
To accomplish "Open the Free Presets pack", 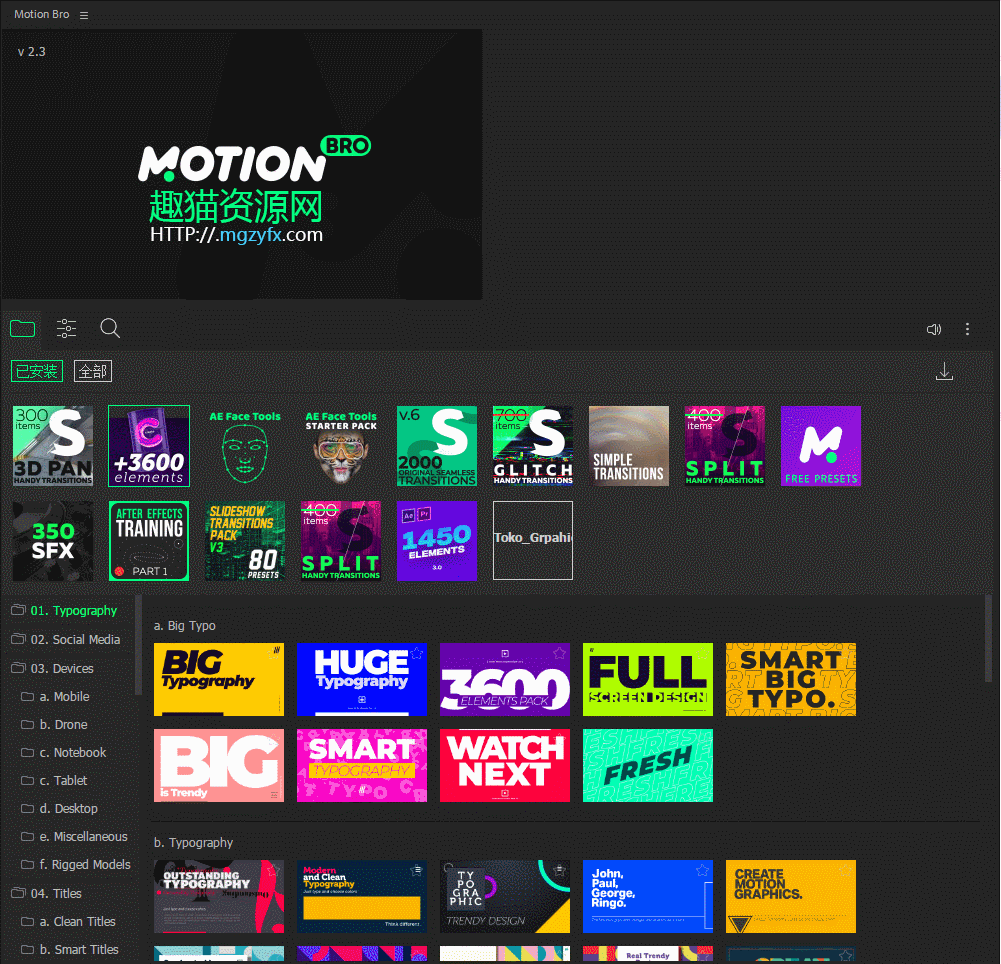I will [821, 446].
